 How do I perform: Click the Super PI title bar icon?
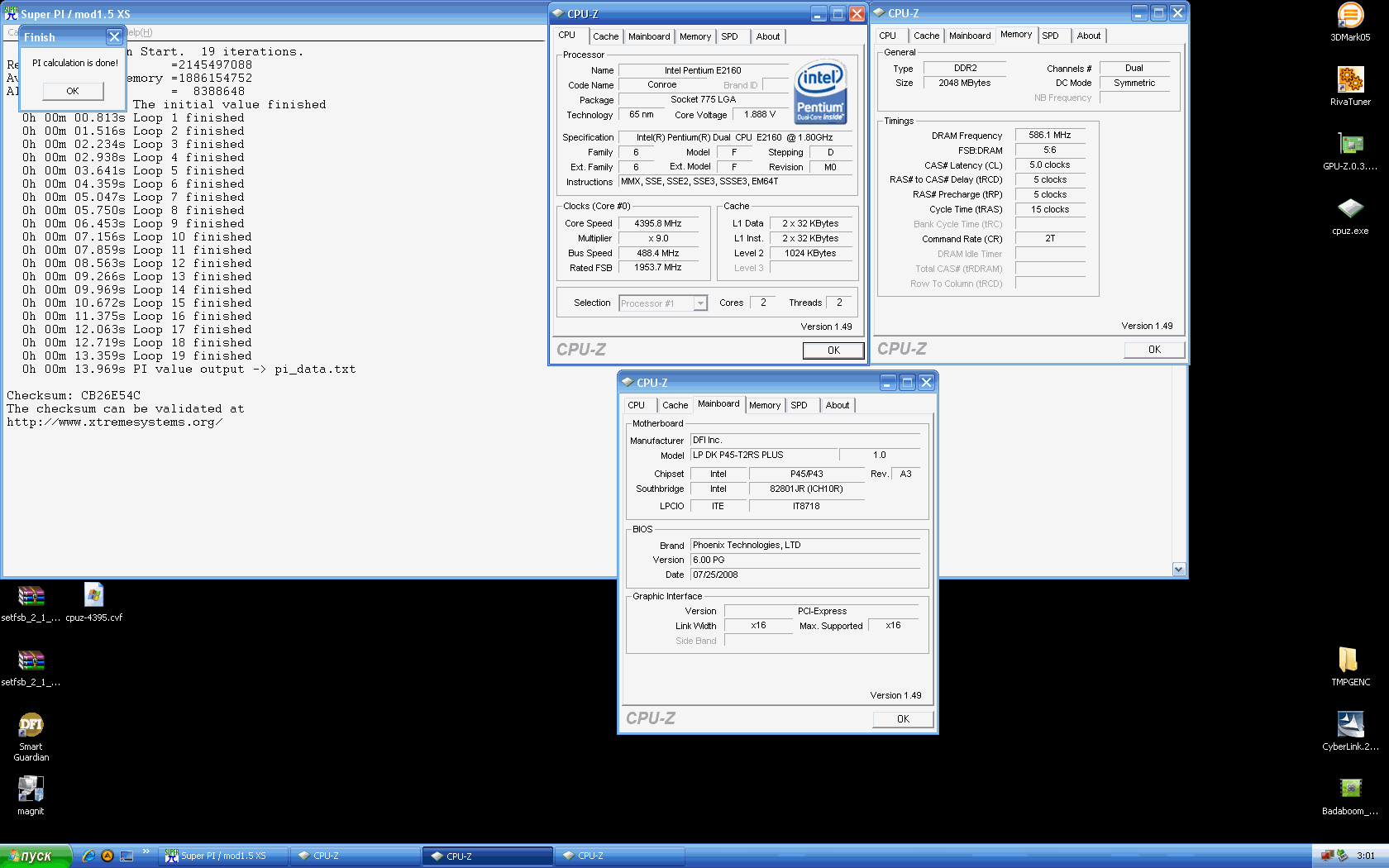(11, 13)
